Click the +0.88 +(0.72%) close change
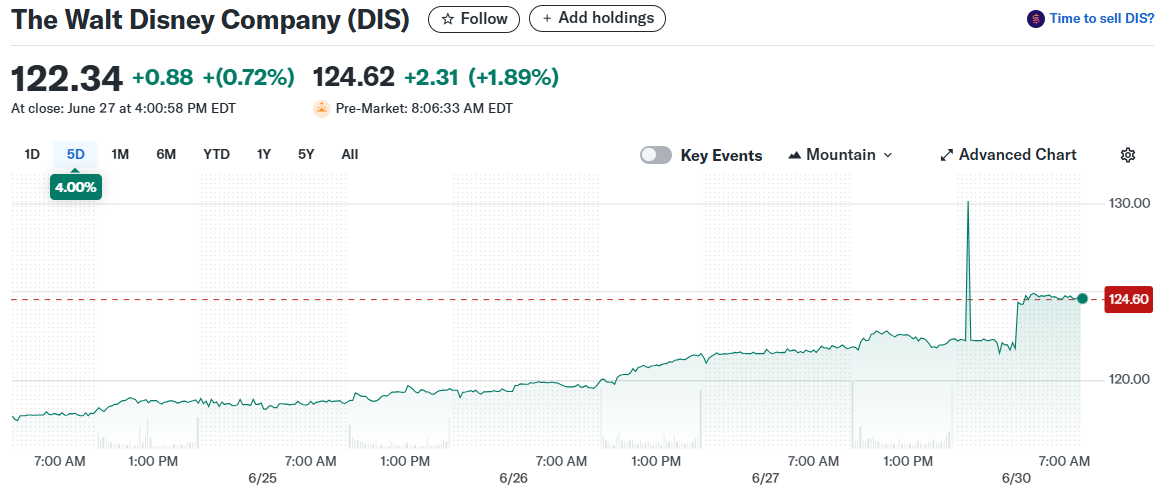Viewport: 1168px width, 486px height. tap(213, 77)
